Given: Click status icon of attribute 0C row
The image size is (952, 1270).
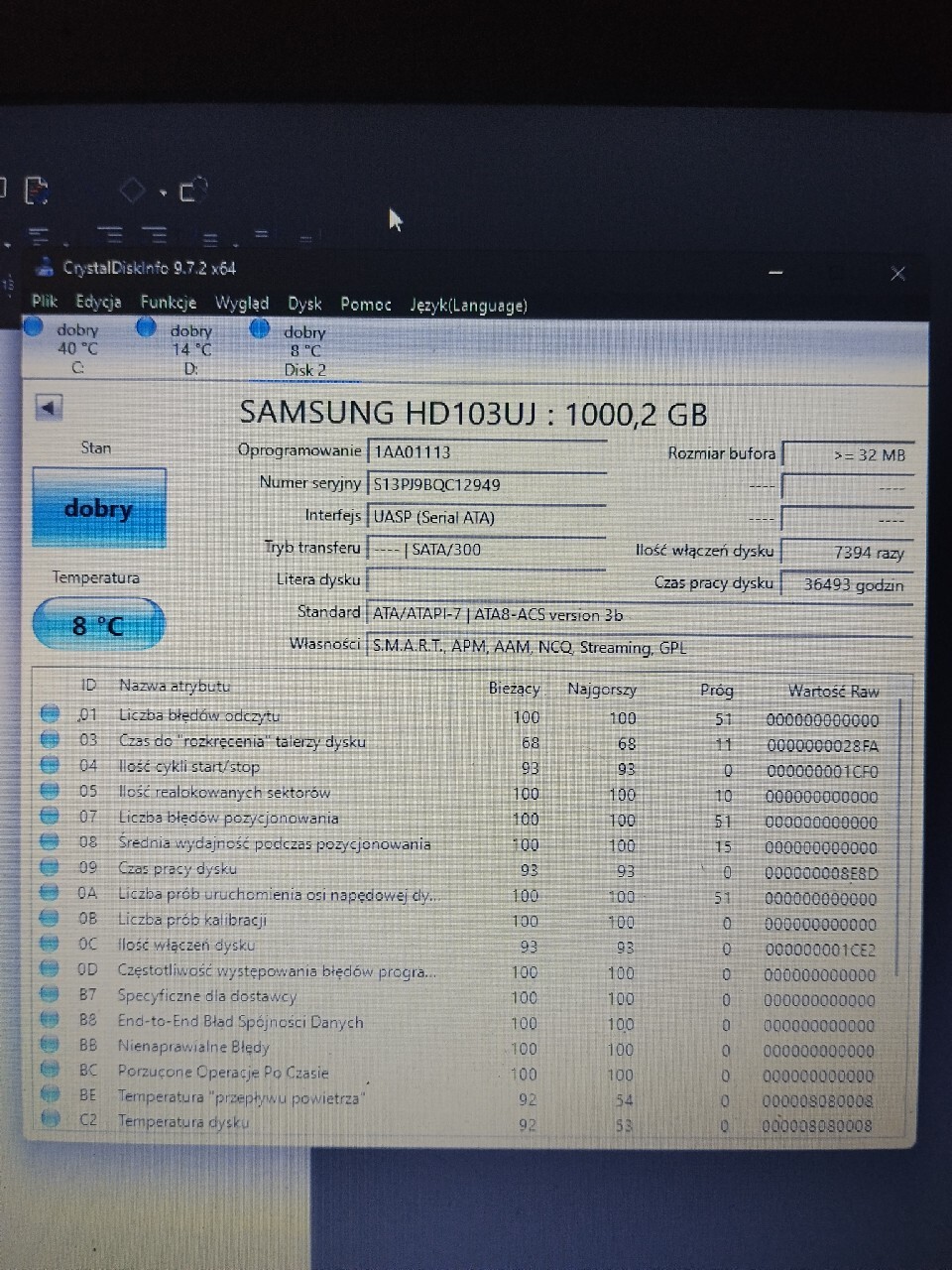Looking at the screenshot, I should (x=50, y=944).
